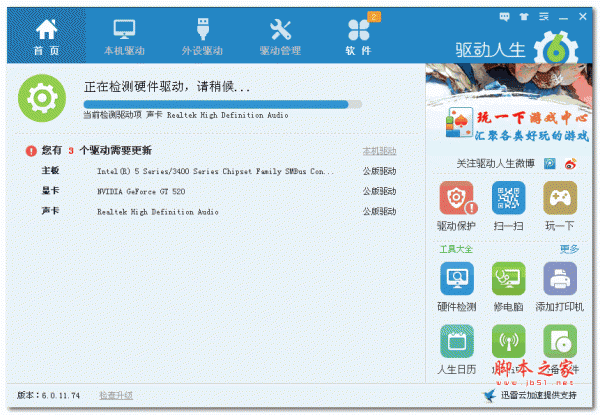Select the 主板 Intel chipset driver row
The image size is (600, 415).
(x=218, y=171)
